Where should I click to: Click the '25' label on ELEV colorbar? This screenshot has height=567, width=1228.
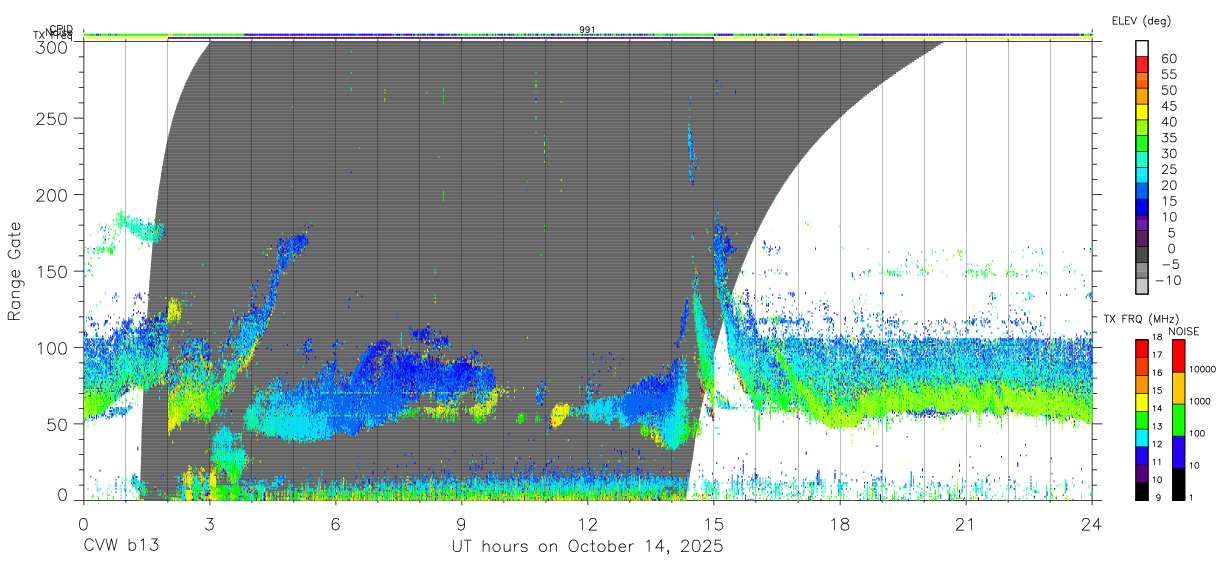(x=1168, y=169)
